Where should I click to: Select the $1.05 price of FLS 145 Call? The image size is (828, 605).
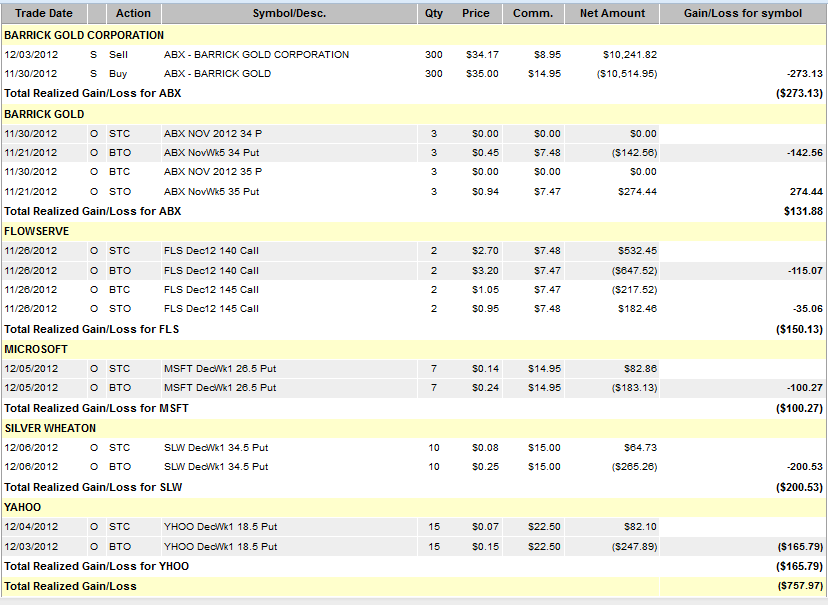[x=485, y=290]
